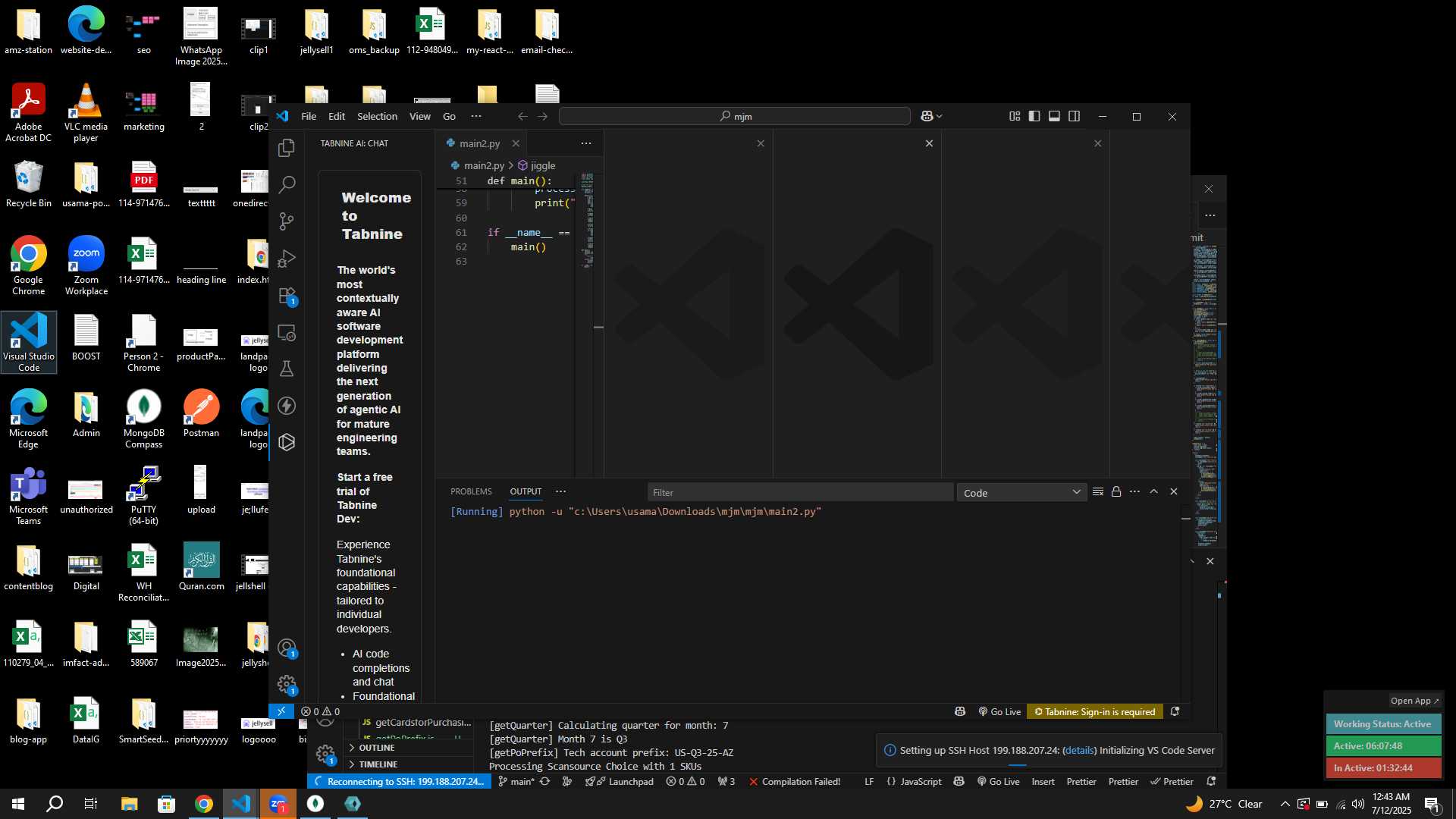Click main2.py in the breadcrumb

[484, 165]
